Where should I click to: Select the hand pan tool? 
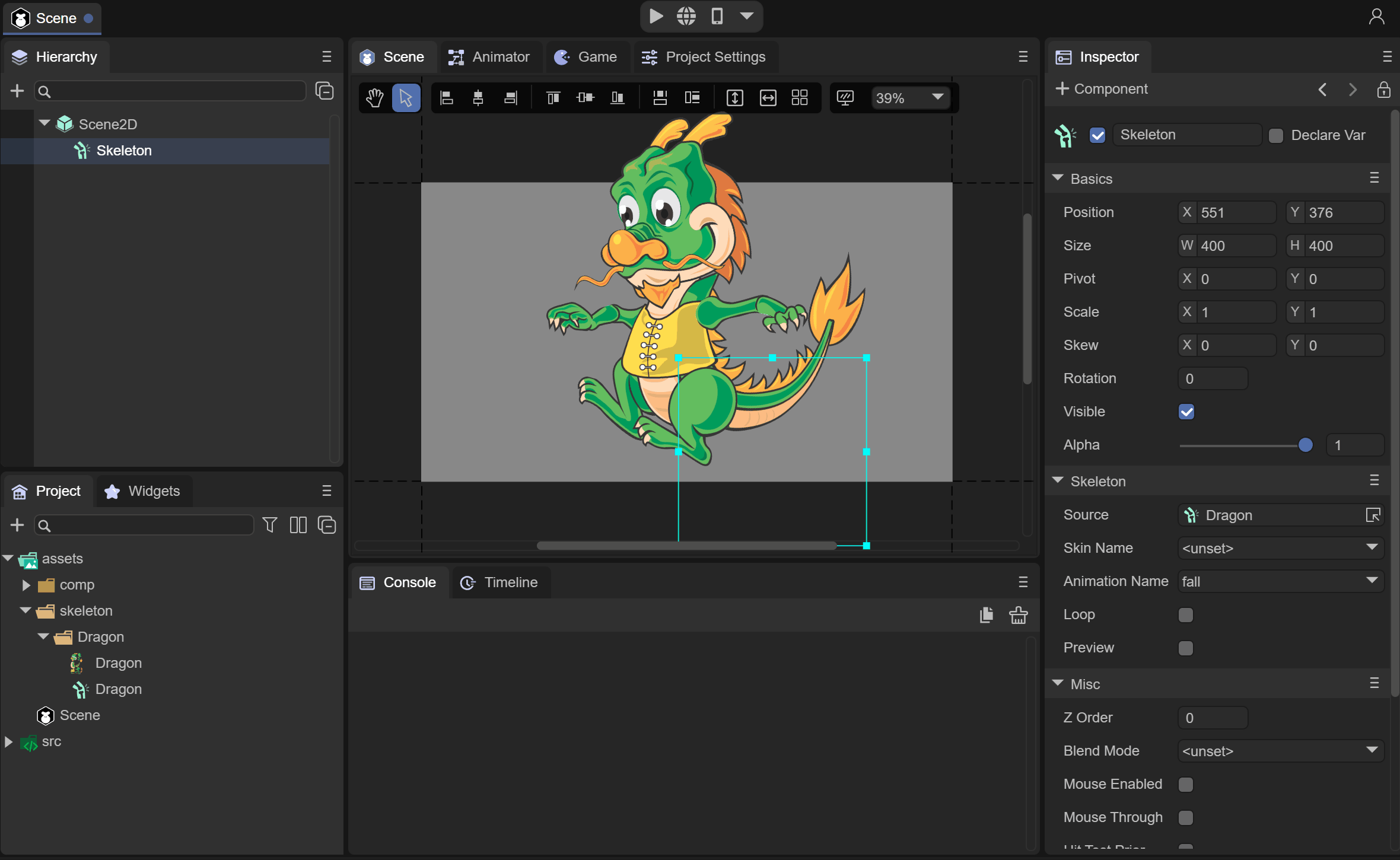374,98
